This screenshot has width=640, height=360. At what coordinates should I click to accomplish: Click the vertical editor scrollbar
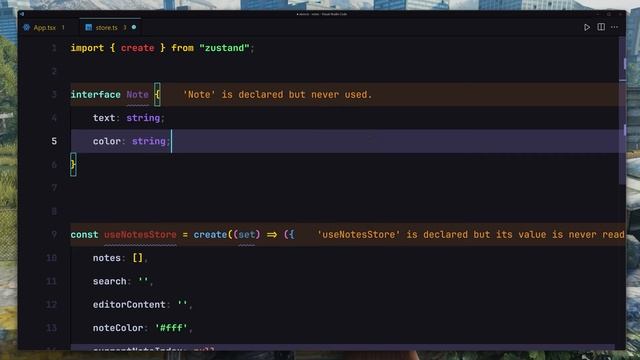tap(622, 110)
